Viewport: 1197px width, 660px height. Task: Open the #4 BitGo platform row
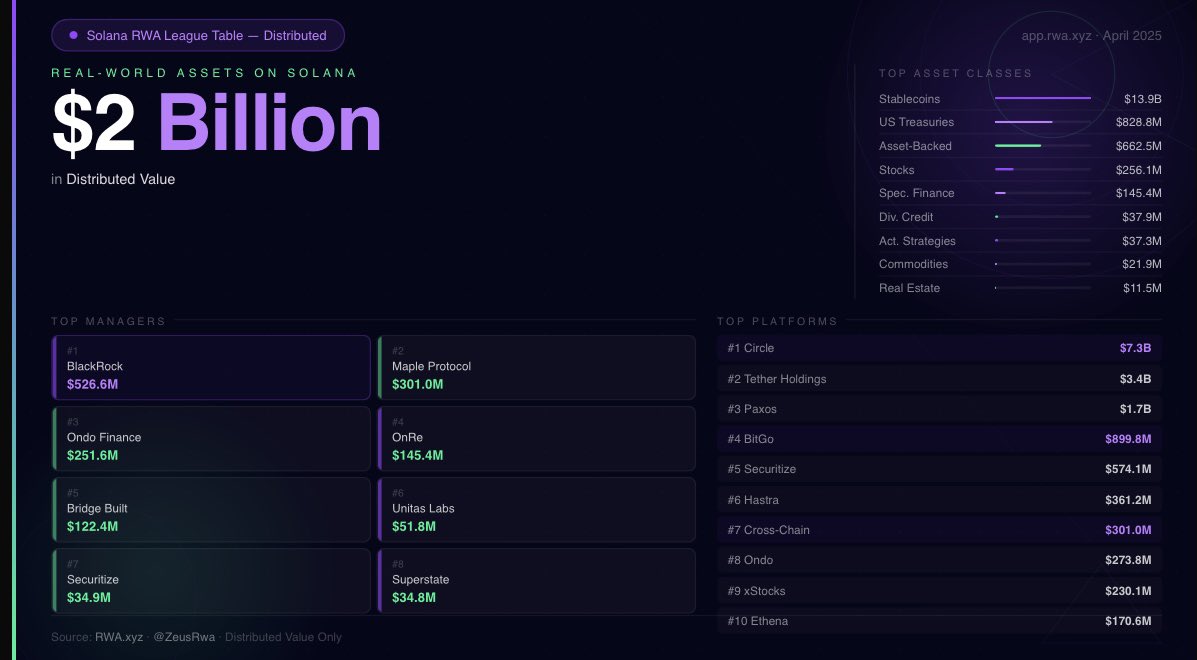click(939, 439)
